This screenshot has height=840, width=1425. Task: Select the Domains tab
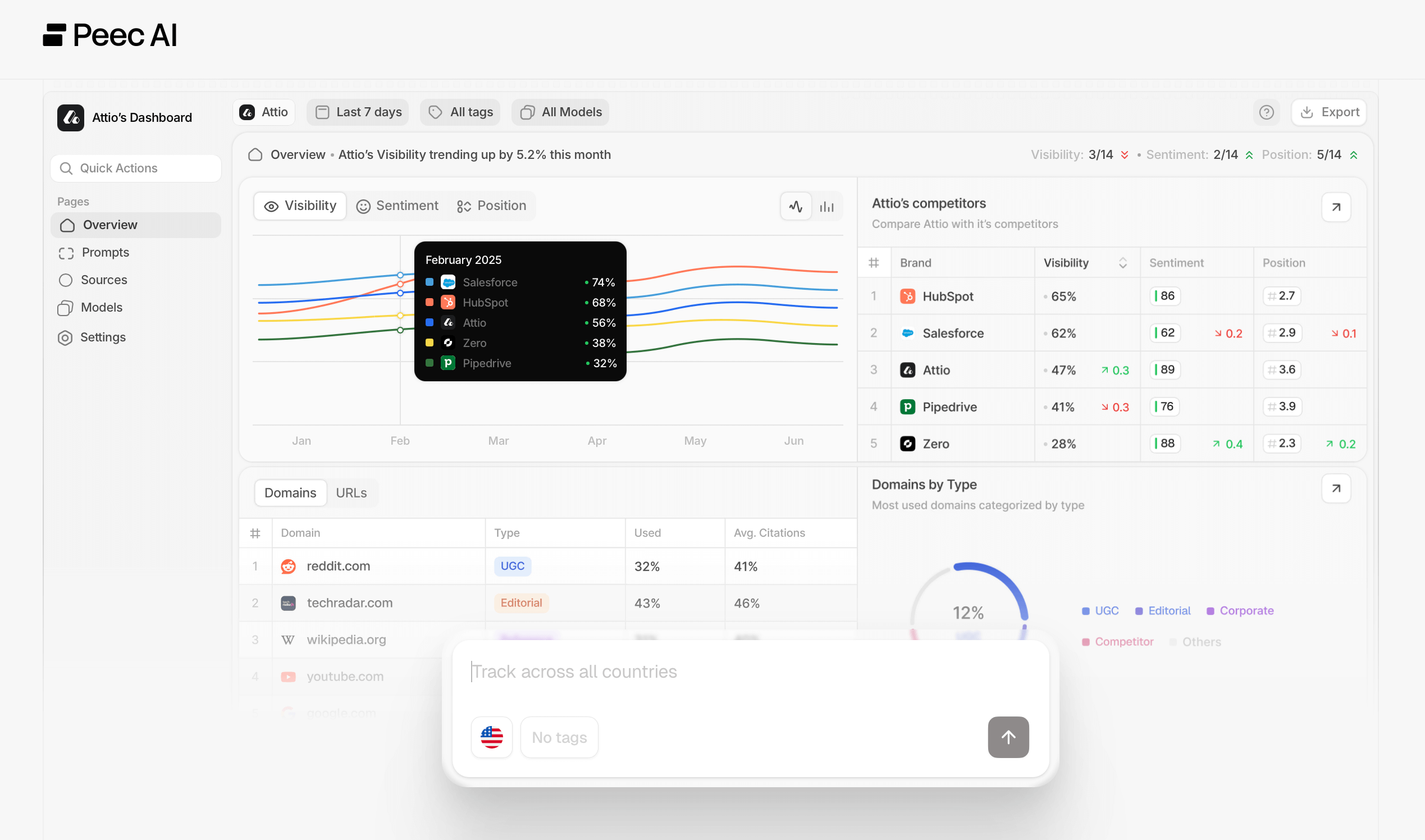click(290, 492)
